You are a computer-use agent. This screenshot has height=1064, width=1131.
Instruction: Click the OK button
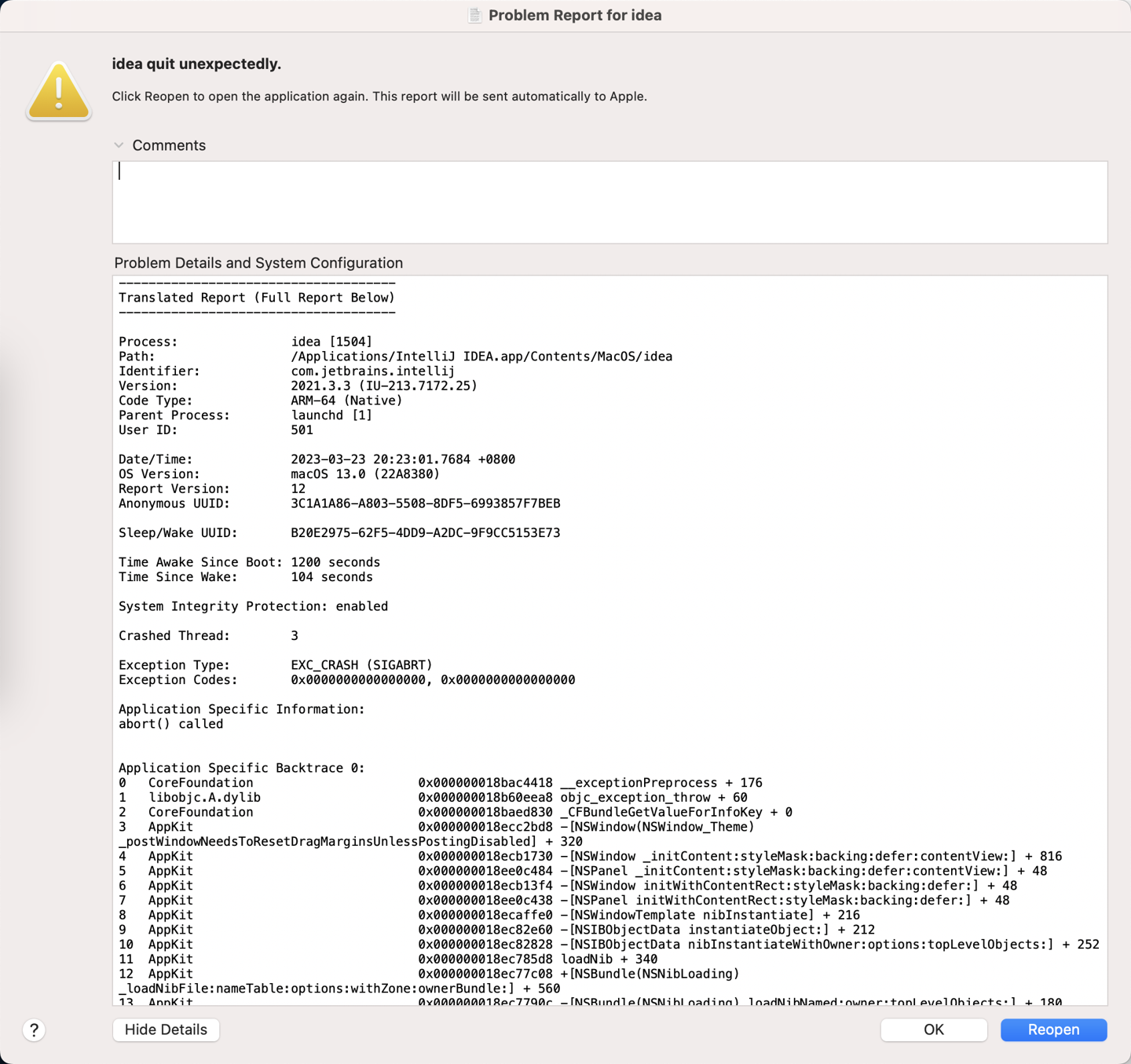click(934, 1029)
